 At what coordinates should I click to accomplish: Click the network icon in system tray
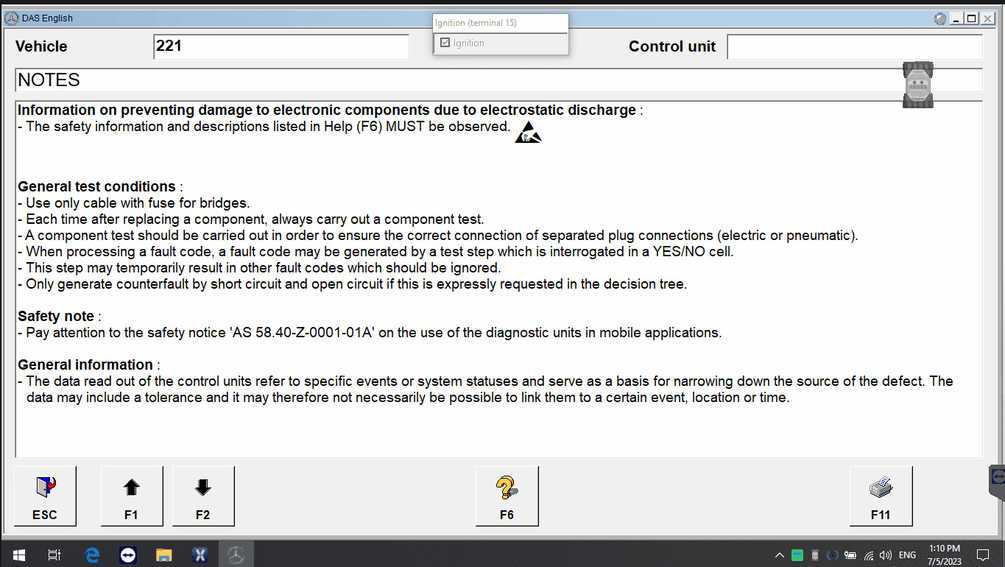pyautogui.click(x=868, y=555)
